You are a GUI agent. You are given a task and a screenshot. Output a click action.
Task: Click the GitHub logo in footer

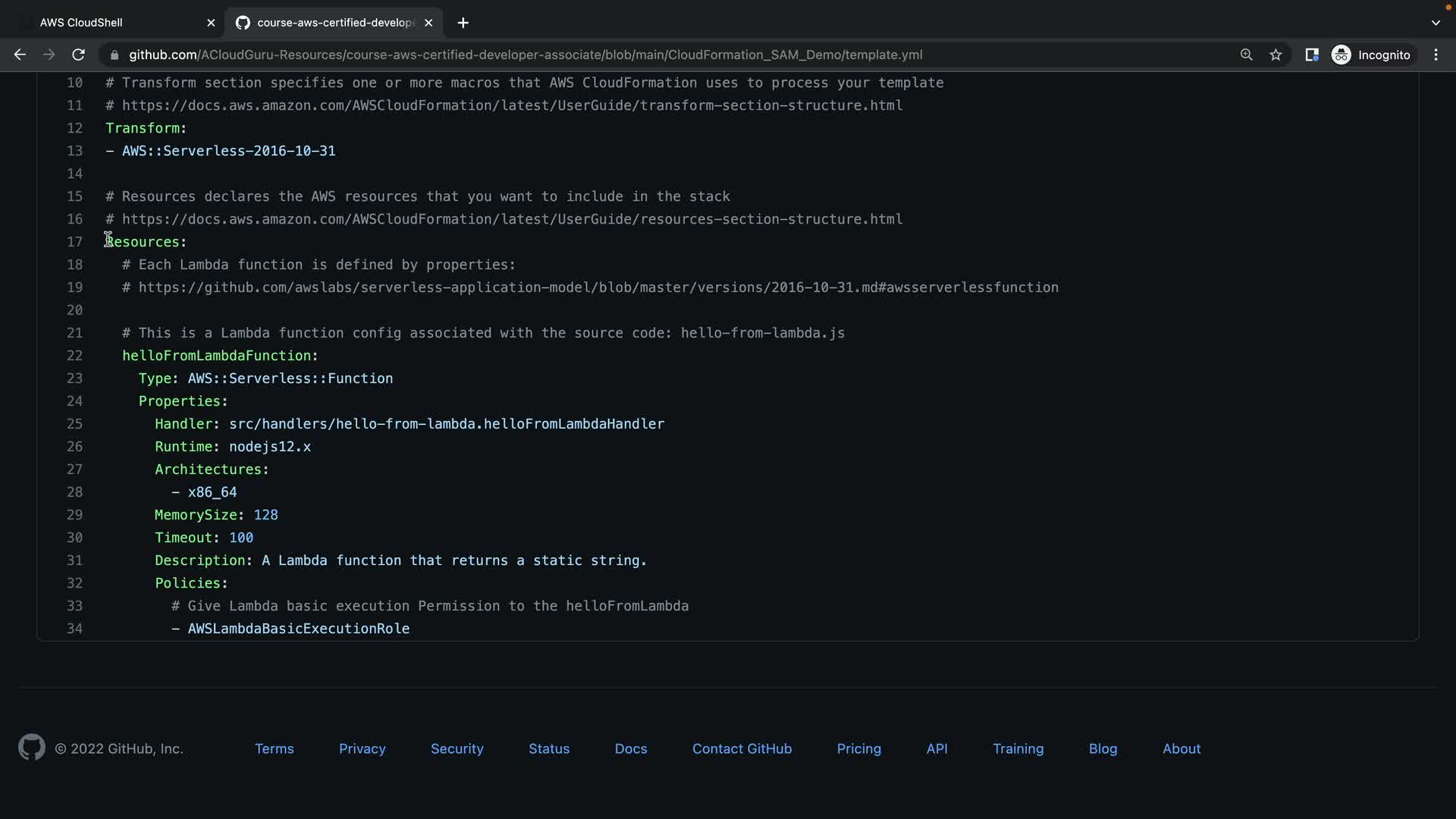click(32, 748)
